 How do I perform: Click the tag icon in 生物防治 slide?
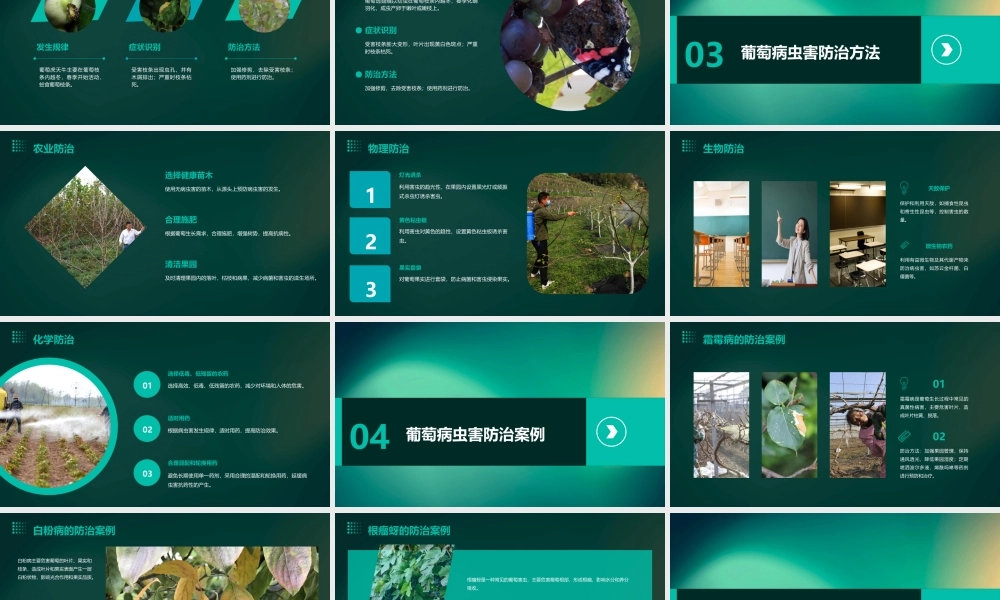point(904,245)
